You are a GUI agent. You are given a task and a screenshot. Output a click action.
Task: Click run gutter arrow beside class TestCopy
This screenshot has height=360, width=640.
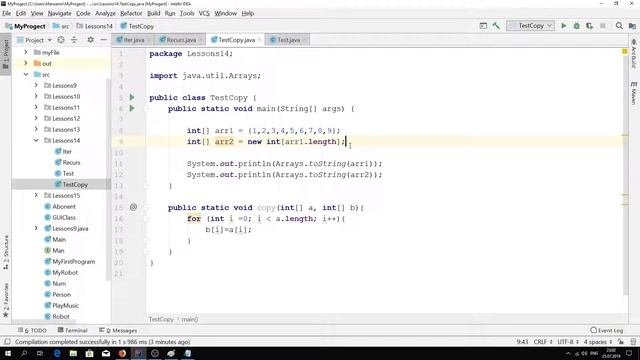(132, 98)
